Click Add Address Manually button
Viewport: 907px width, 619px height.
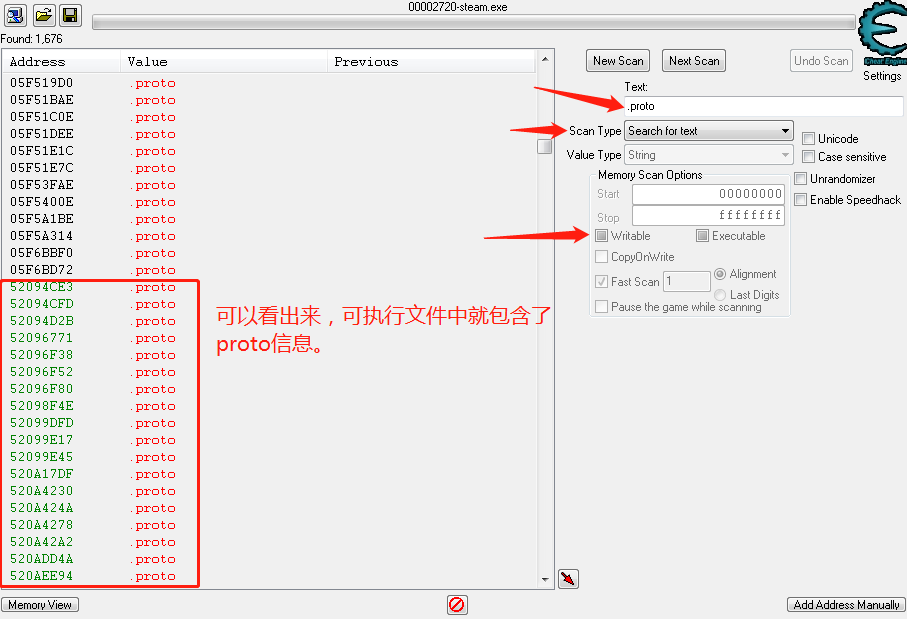click(846, 605)
